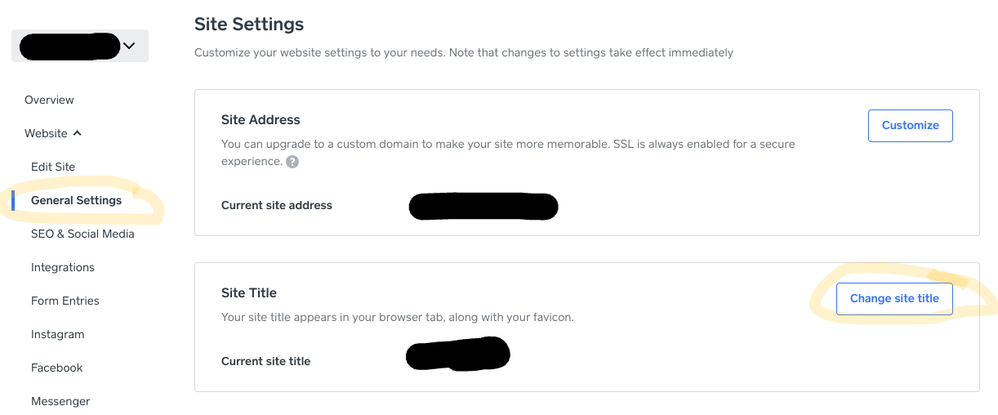This screenshot has height=415, width=998.
Task: Click the help question mark icon
Action: point(292,162)
